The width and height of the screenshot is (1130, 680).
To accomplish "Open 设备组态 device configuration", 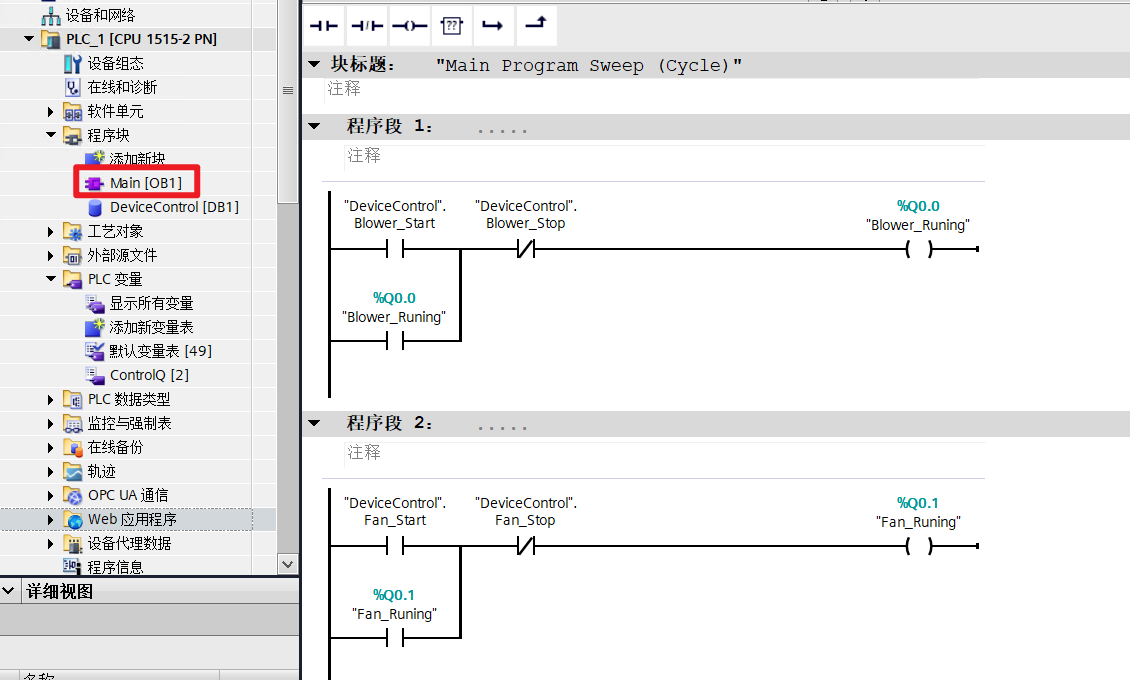I will 115,63.
